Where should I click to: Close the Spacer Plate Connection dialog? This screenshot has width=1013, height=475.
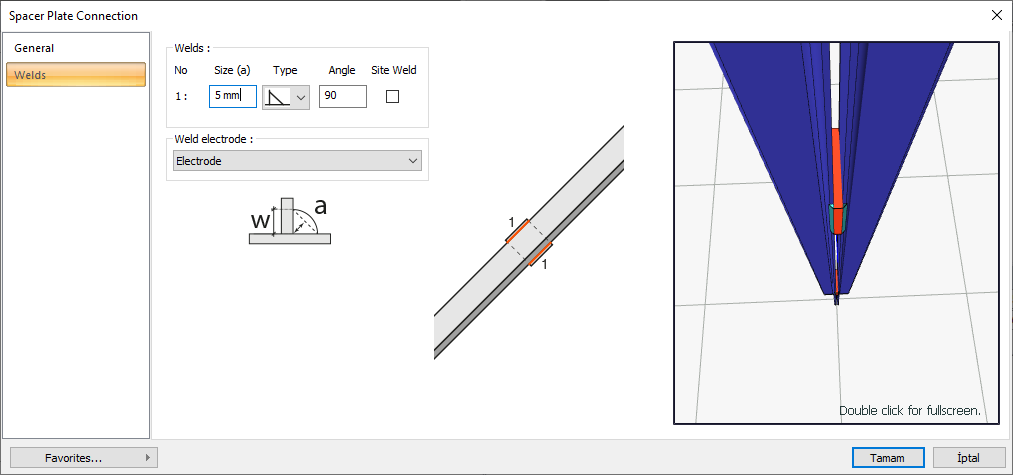coord(996,16)
